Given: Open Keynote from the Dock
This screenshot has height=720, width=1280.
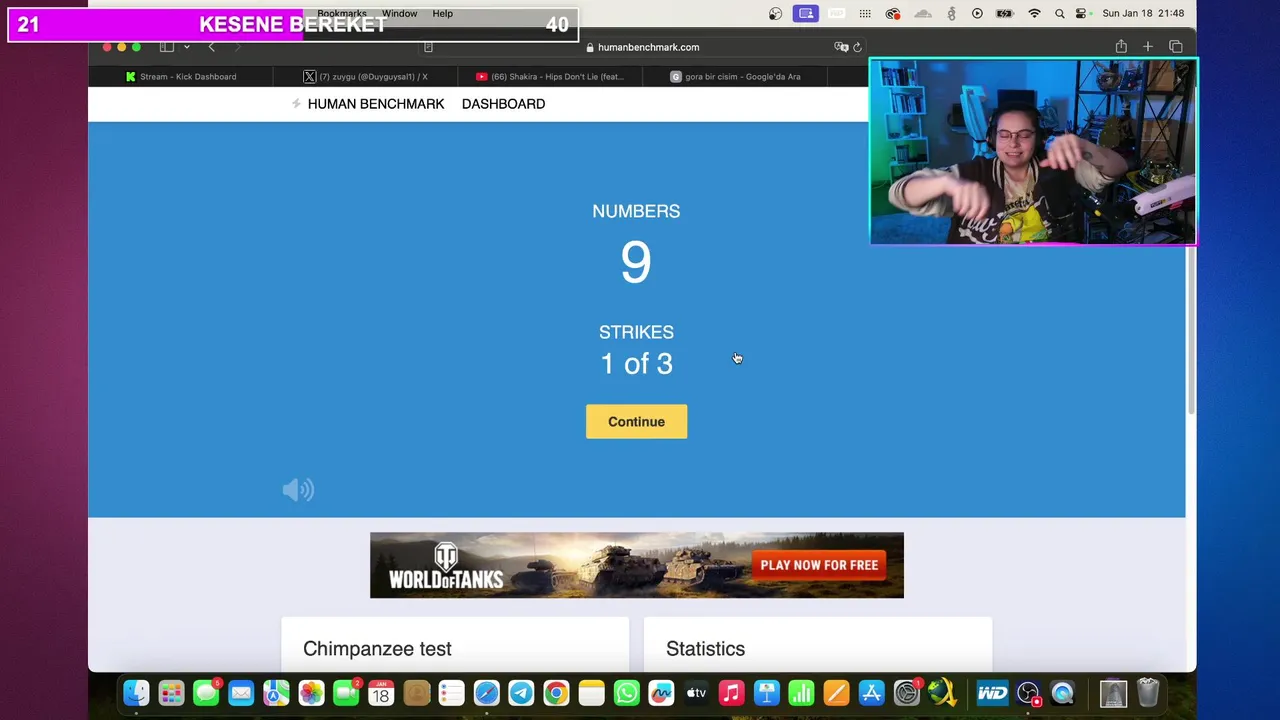Looking at the screenshot, I should 766,692.
